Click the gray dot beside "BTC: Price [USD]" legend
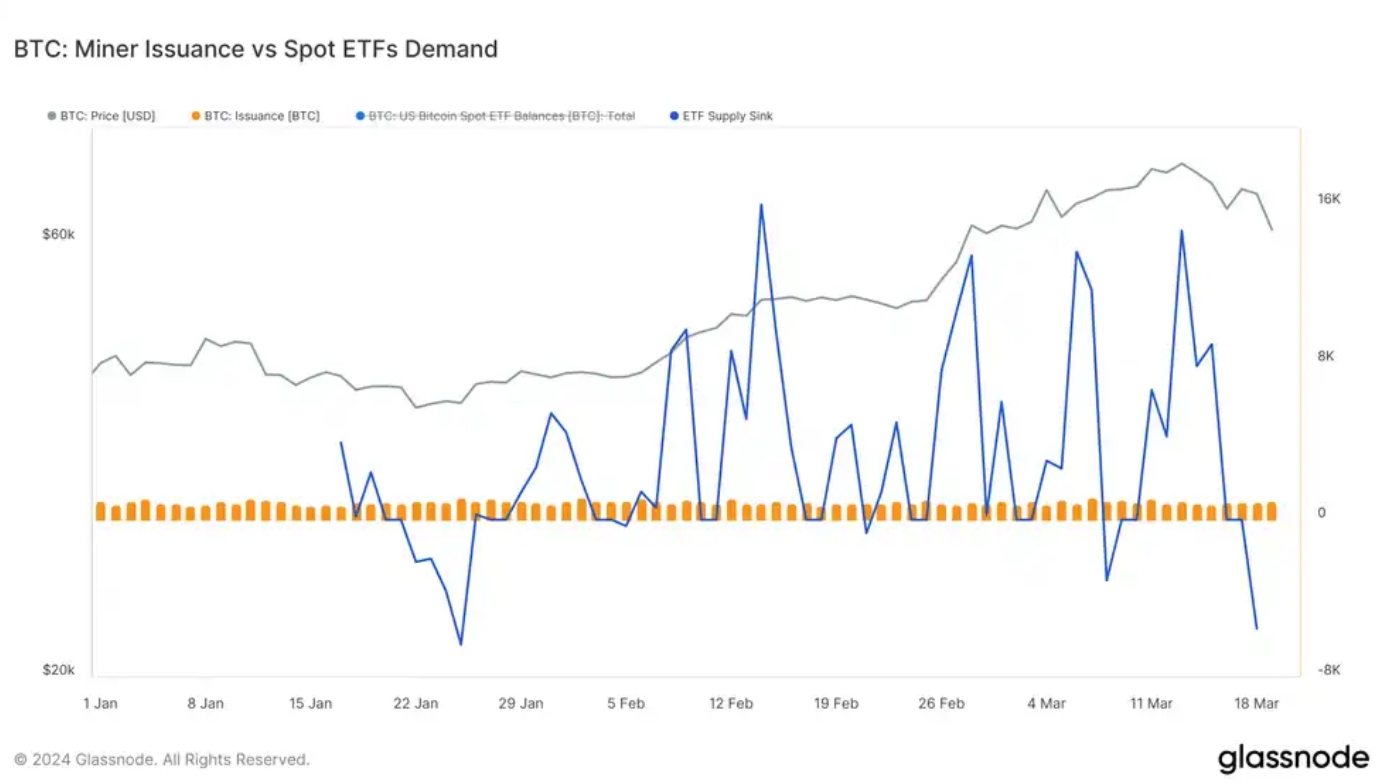Screen dimensions: 1377x784 click(x=51, y=115)
